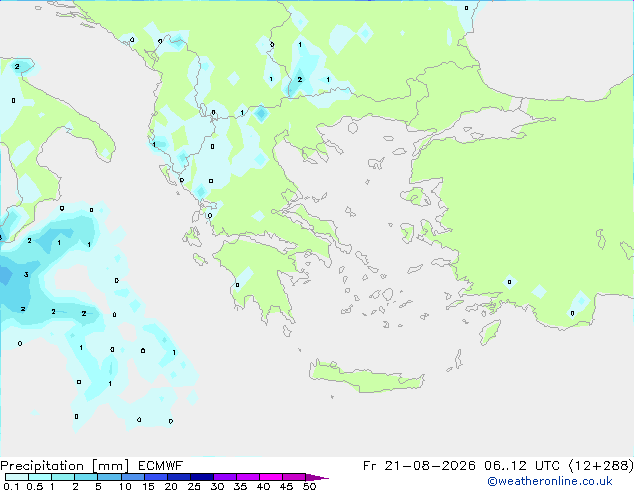Select the 'ECMWF' model label
The width and height of the screenshot is (634, 490).
pyautogui.click(x=161, y=466)
